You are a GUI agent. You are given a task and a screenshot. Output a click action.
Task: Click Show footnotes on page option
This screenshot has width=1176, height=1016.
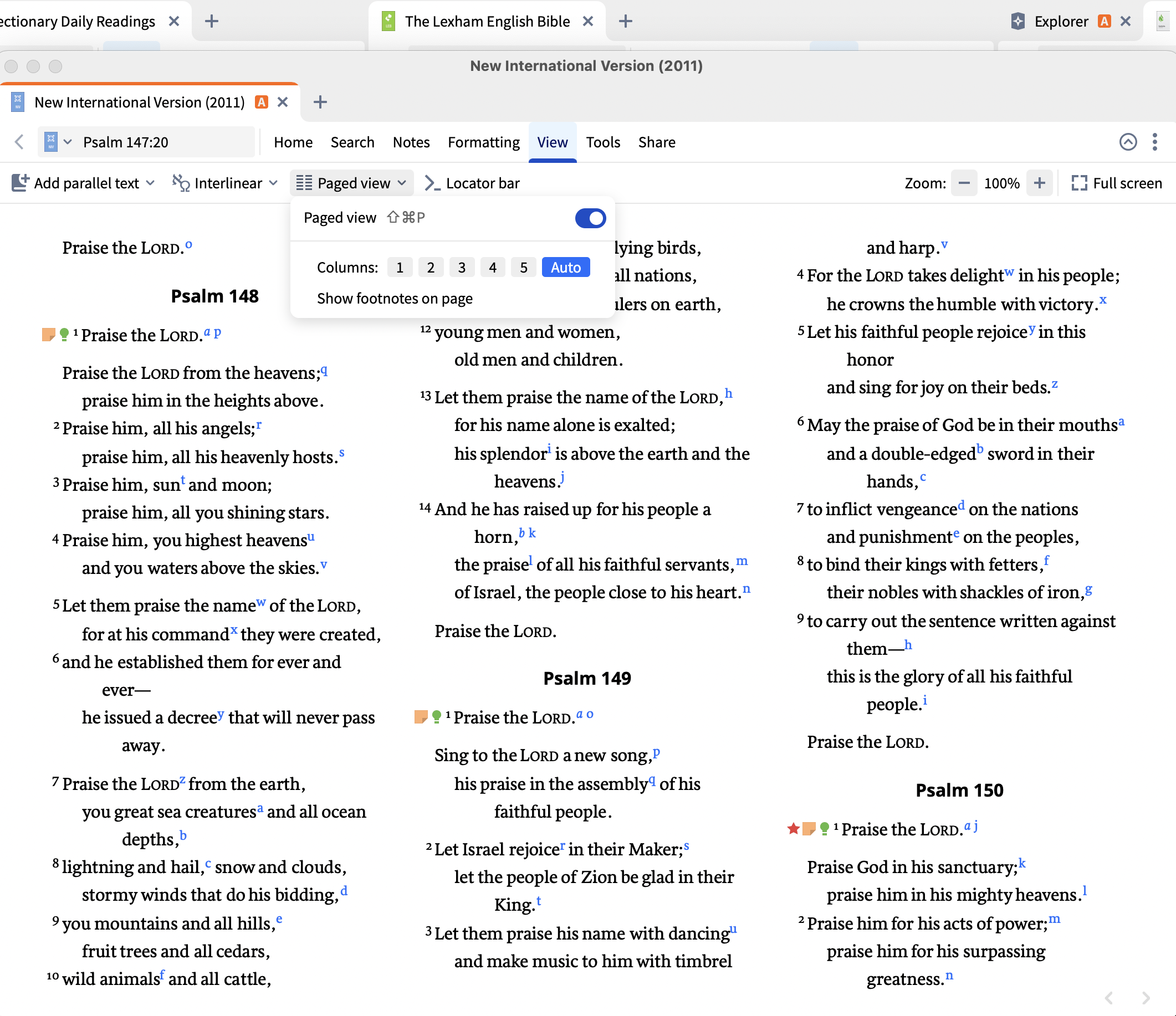point(395,299)
